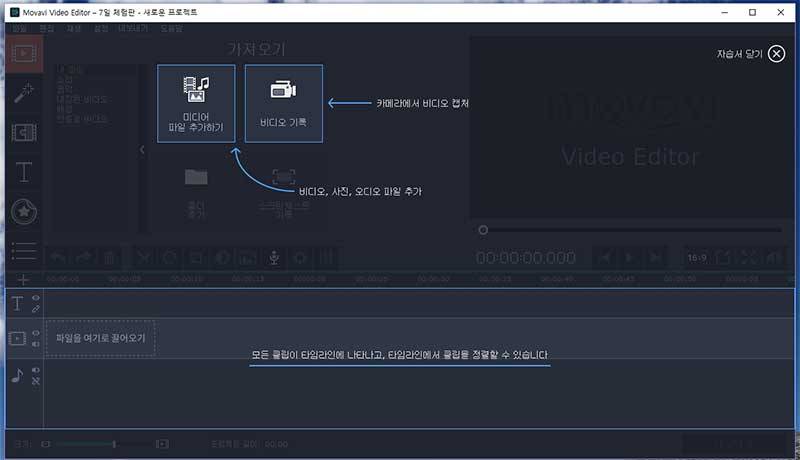The width and height of the screenshot is (800, 460).
Task: Open the third menu bar item 재생
Action: [74, 29]
